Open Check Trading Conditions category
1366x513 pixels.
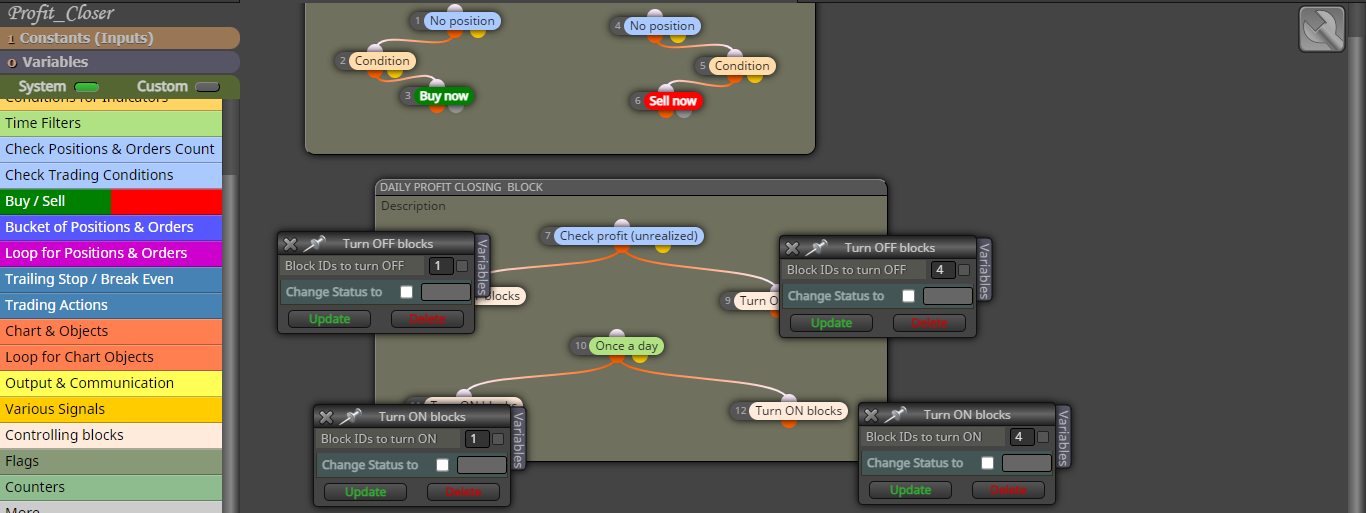point(111,176)
